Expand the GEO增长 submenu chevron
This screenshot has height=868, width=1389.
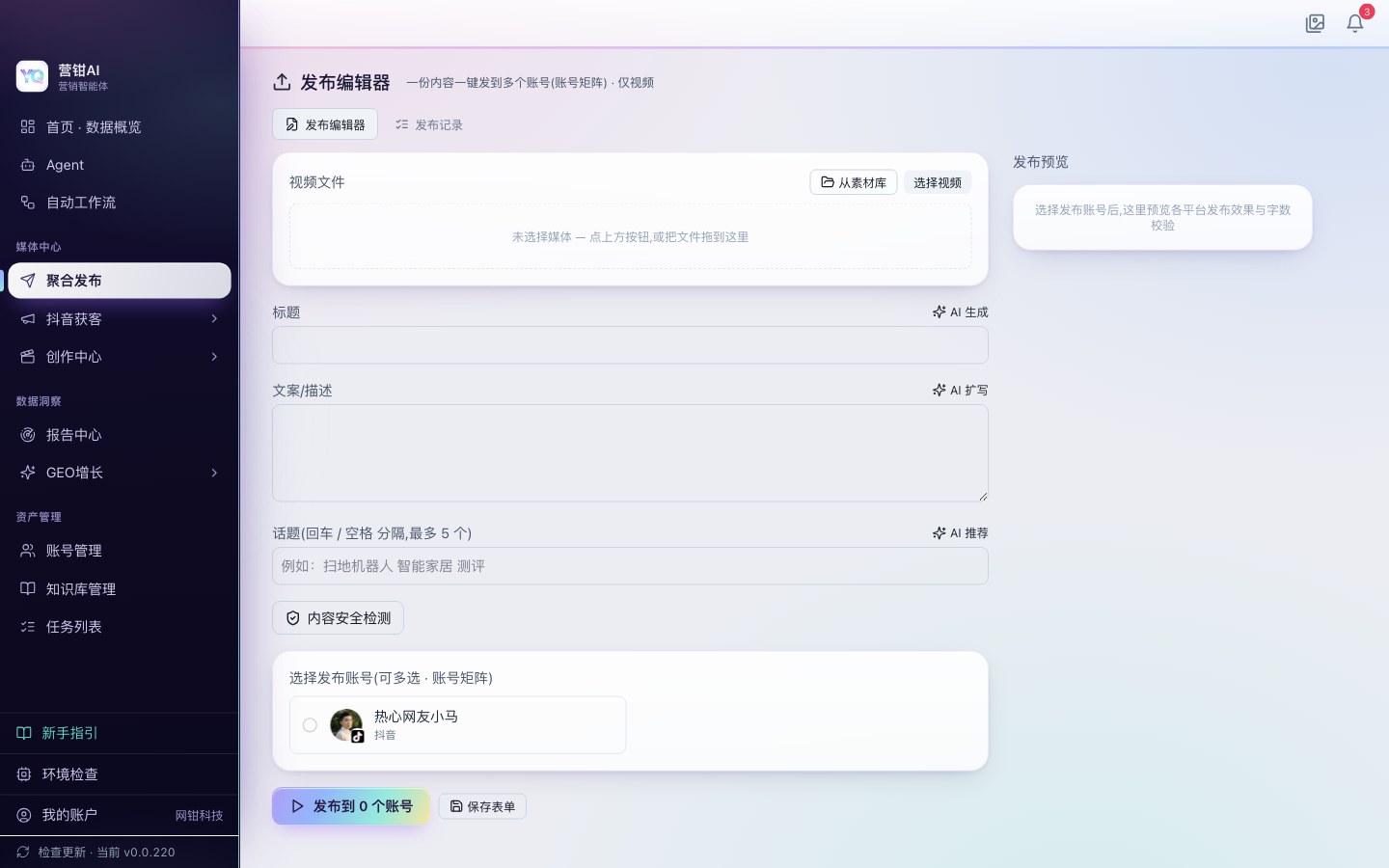[x=214, y=473]
